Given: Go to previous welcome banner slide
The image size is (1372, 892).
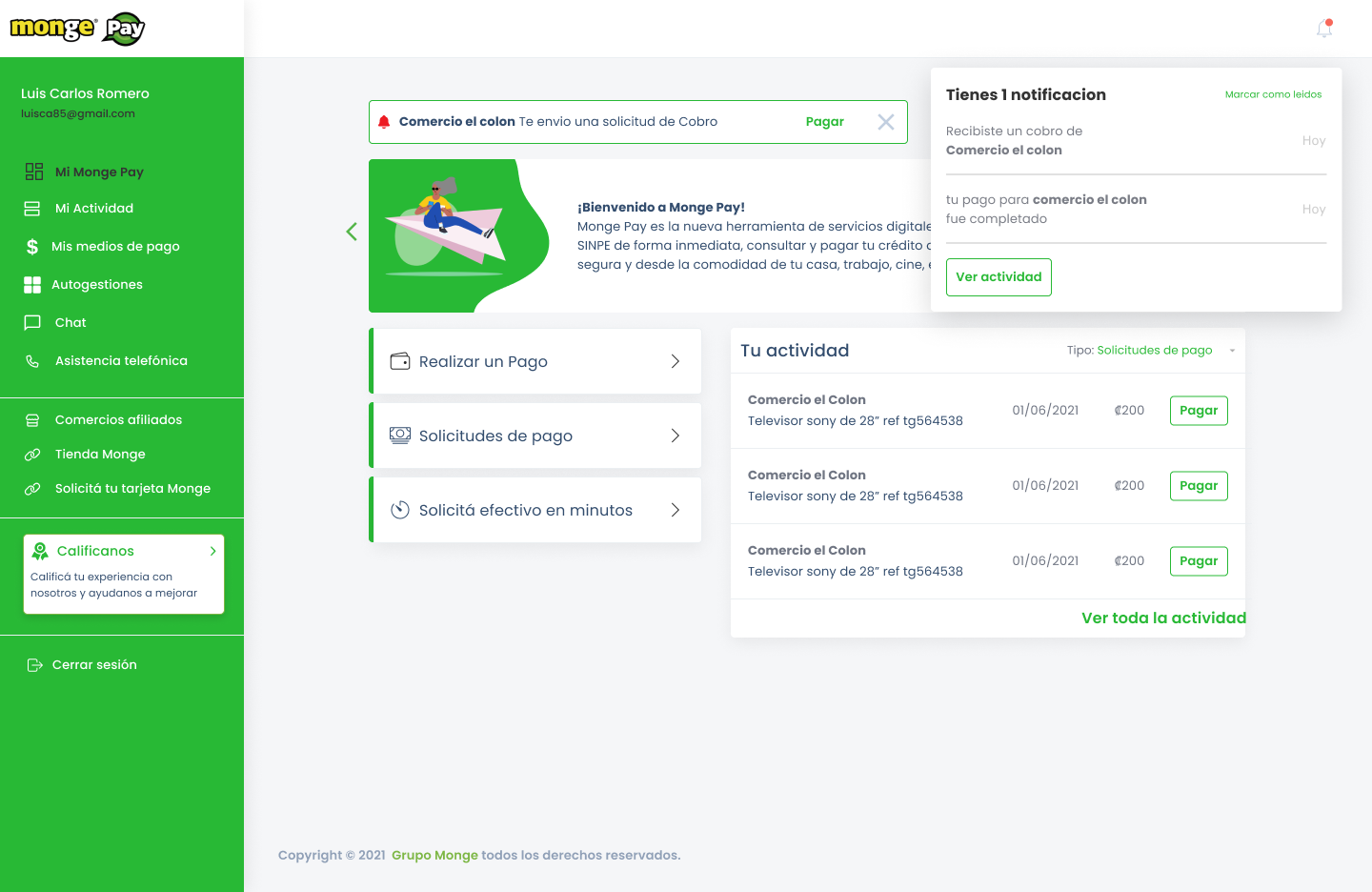Looking at the screenshot, I should (352, 232).
